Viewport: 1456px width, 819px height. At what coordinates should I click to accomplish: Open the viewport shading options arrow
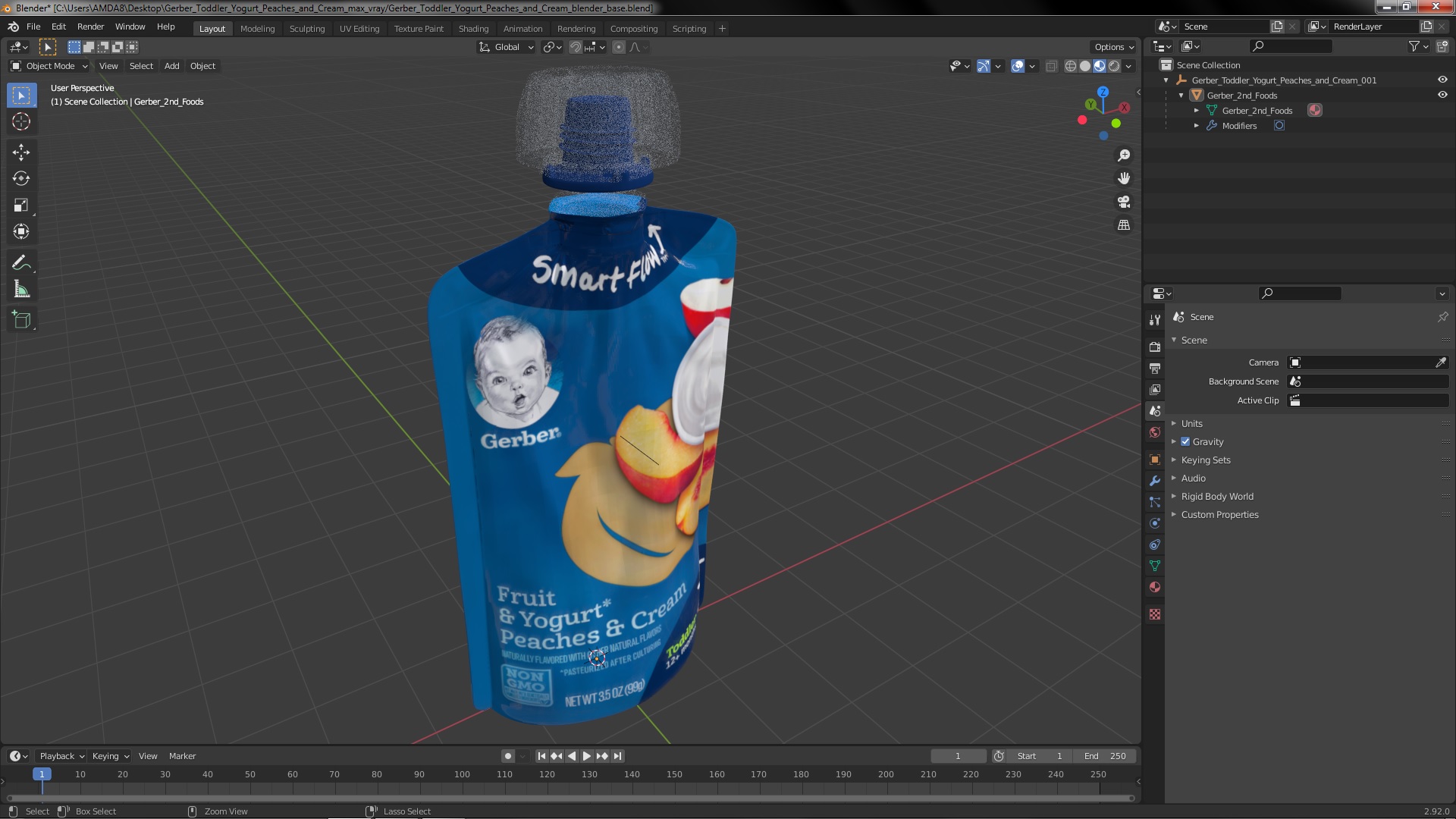click(x=1128, y=66)
